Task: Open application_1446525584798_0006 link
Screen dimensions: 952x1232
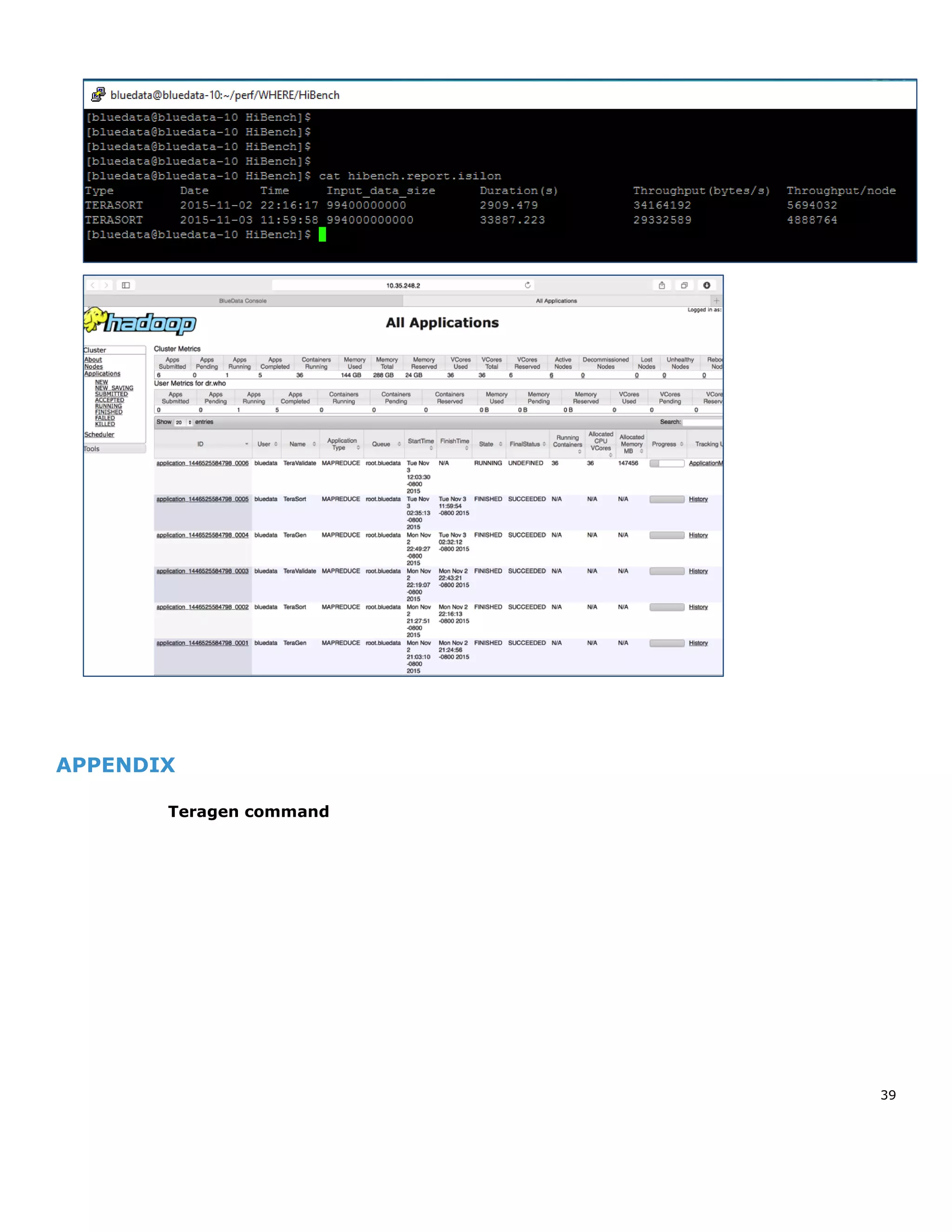Action: coord(203,463)
